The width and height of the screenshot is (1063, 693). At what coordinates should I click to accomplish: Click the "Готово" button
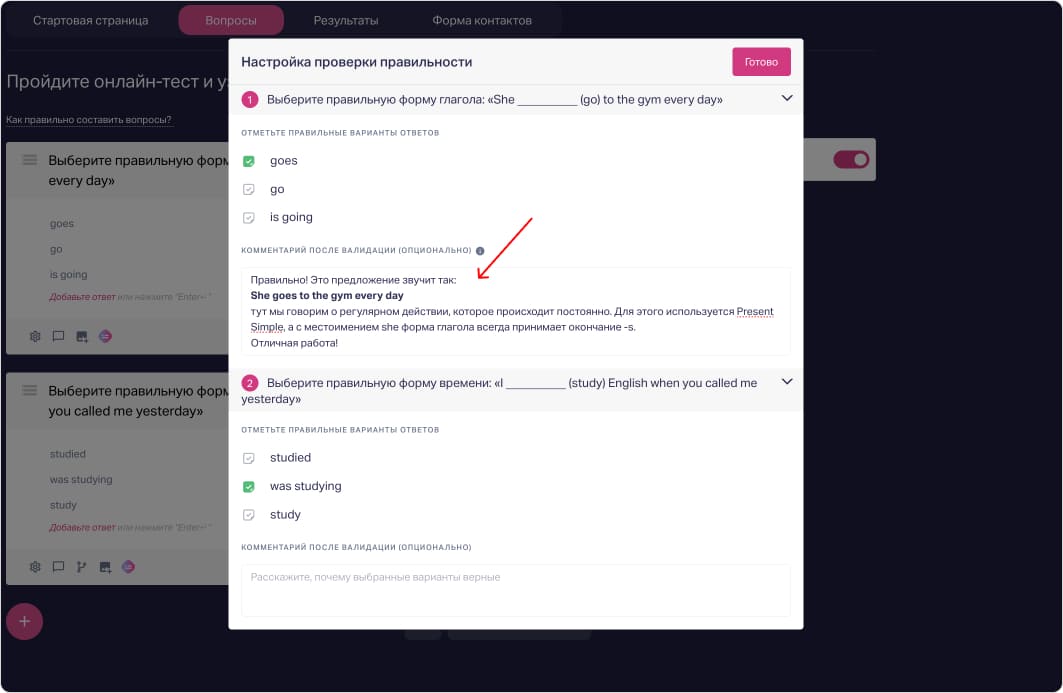click(761, 62)
